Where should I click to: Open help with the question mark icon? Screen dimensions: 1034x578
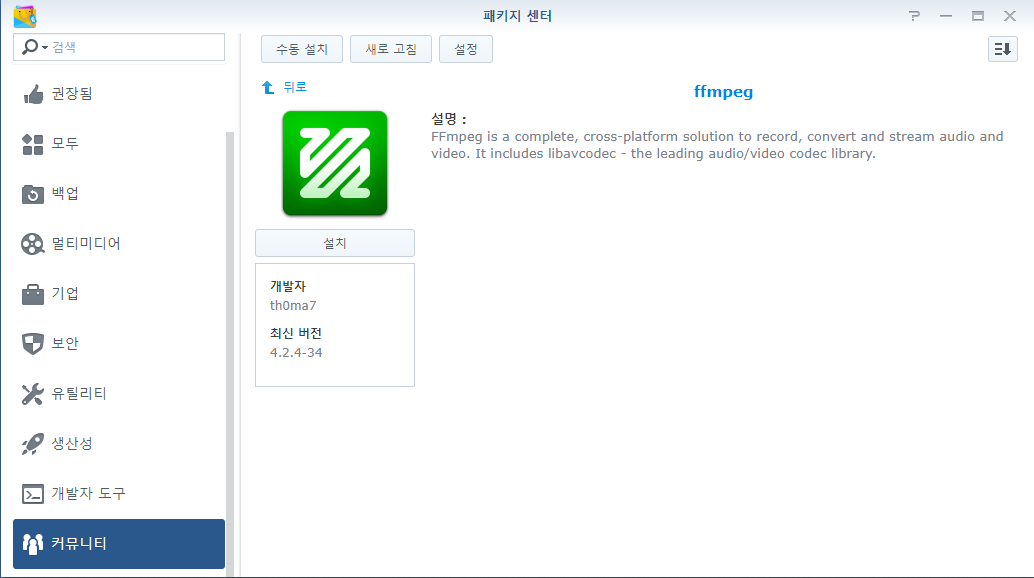point(914,16)
